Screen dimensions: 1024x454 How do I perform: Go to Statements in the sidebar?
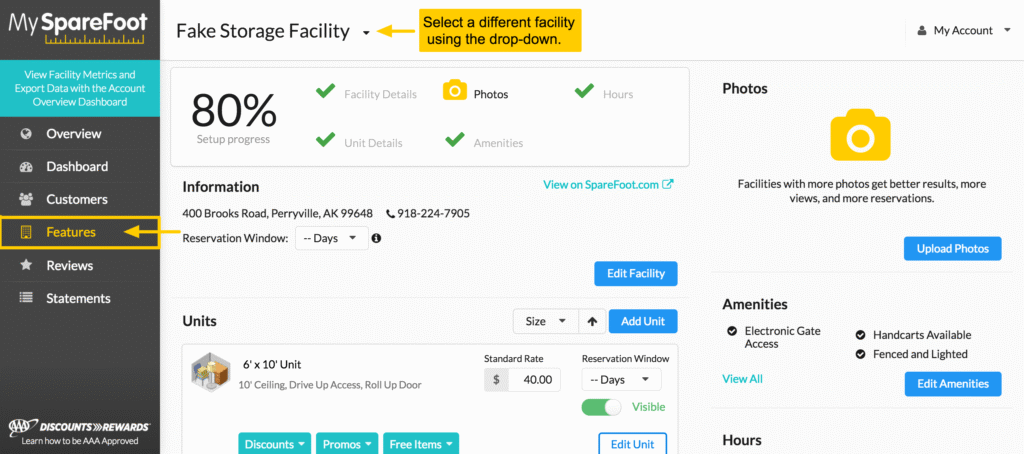point(80,299)
